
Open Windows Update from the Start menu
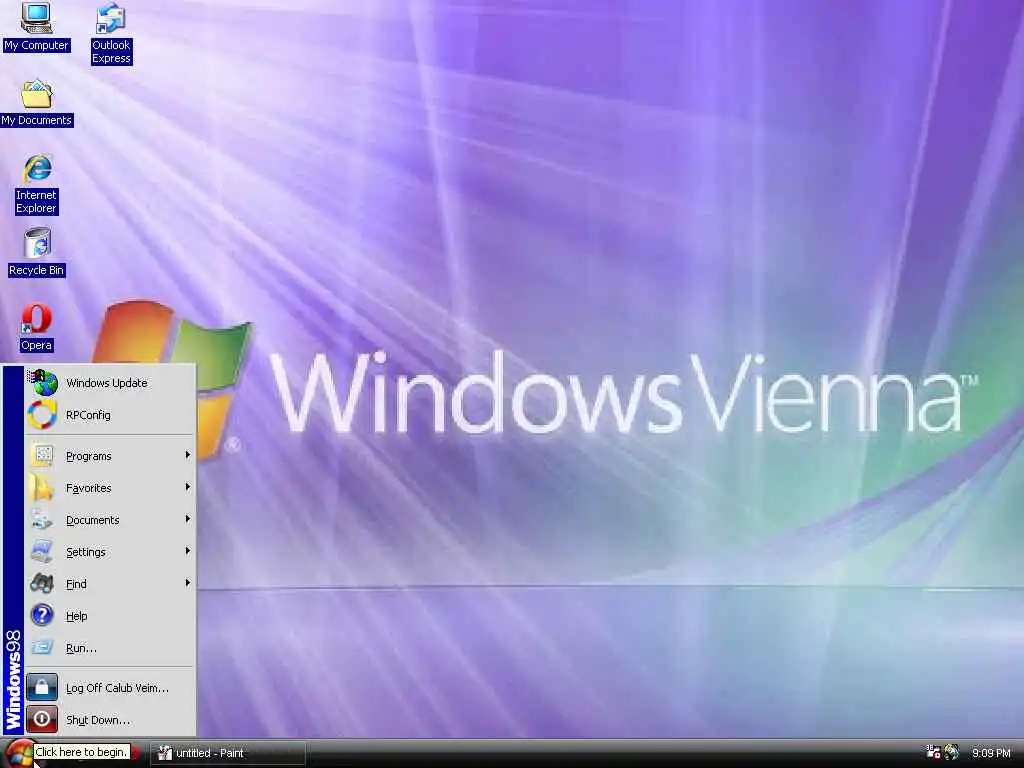(110, 383)
